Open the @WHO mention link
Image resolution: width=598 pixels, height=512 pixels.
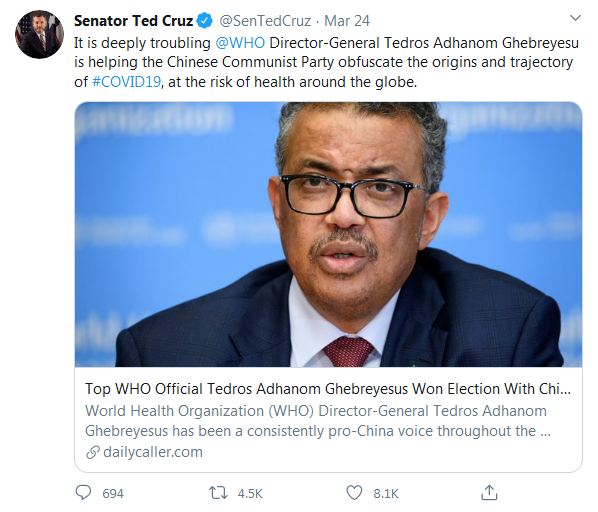pyautogui.click(x=240, y=43)
